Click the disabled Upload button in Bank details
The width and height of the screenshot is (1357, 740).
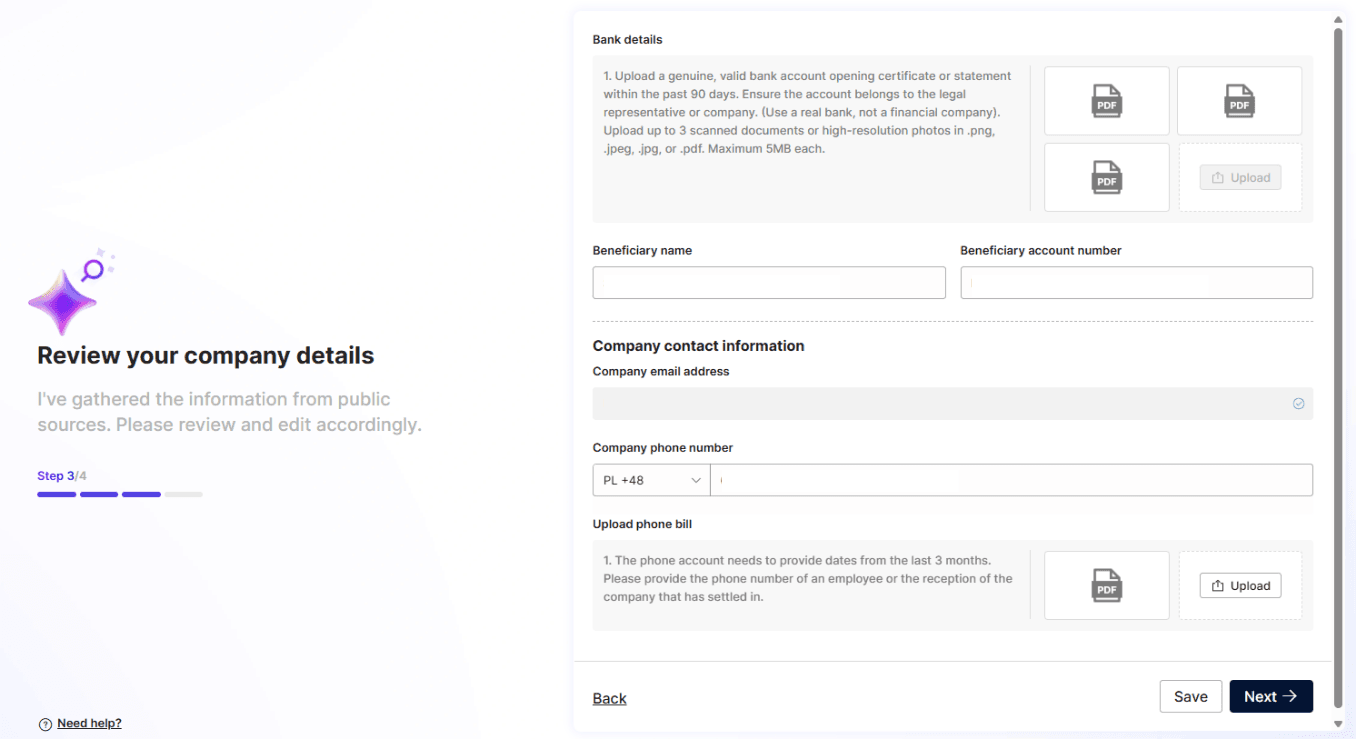point(1240,178)
